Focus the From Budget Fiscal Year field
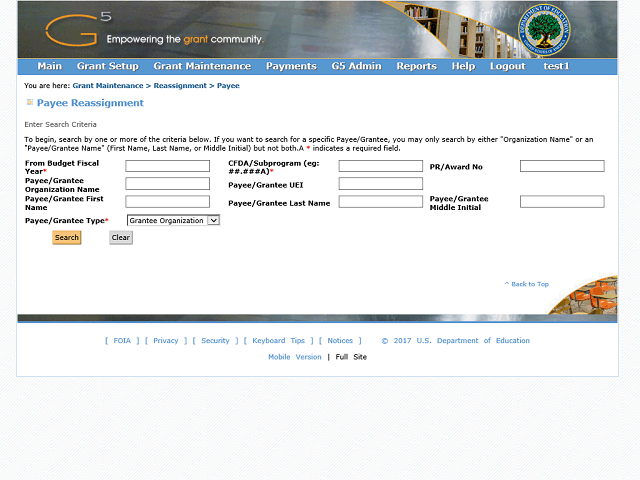 click(168, 166)
